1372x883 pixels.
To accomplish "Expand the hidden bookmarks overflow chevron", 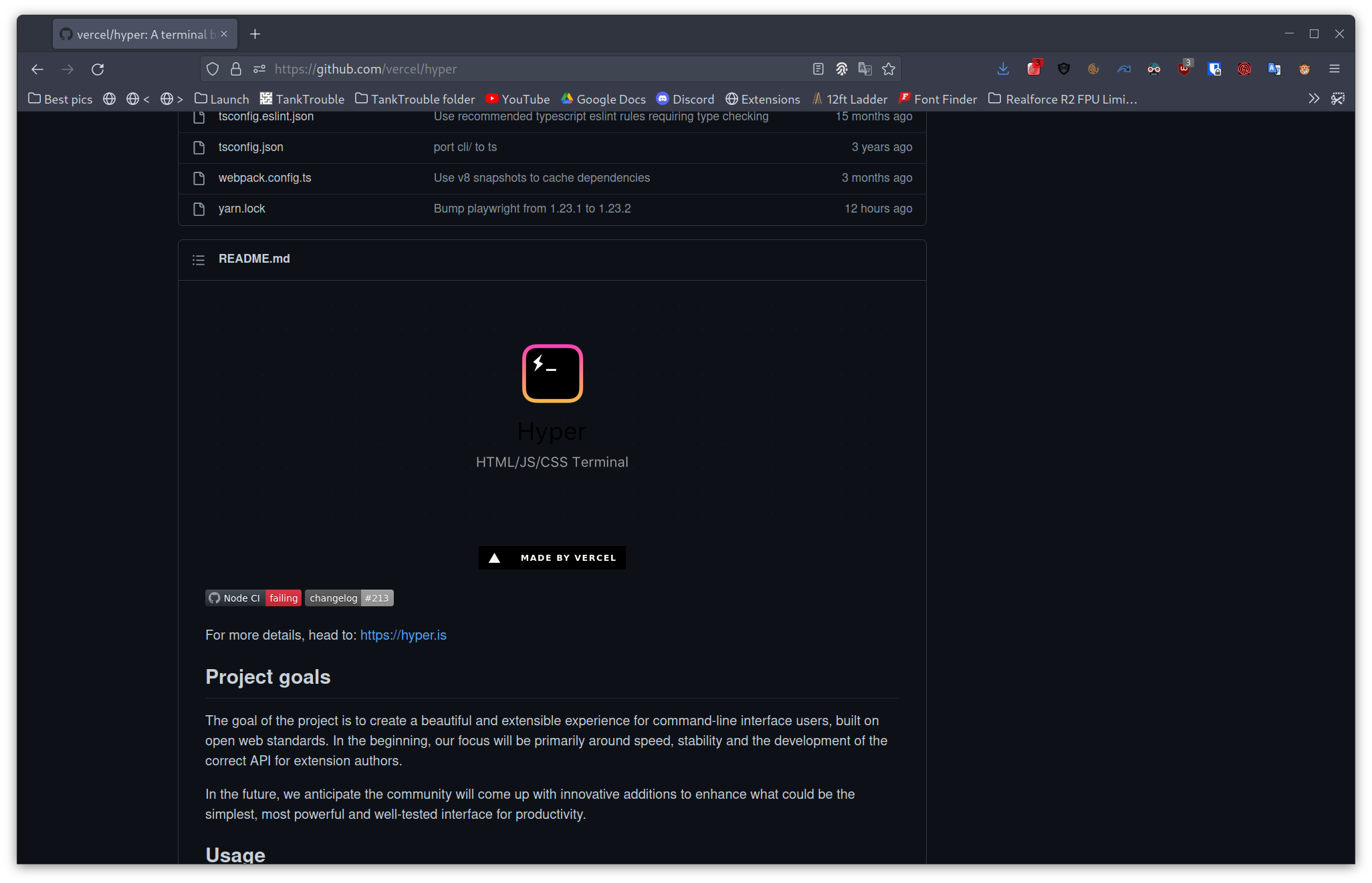I will [x=1314, y=99].
